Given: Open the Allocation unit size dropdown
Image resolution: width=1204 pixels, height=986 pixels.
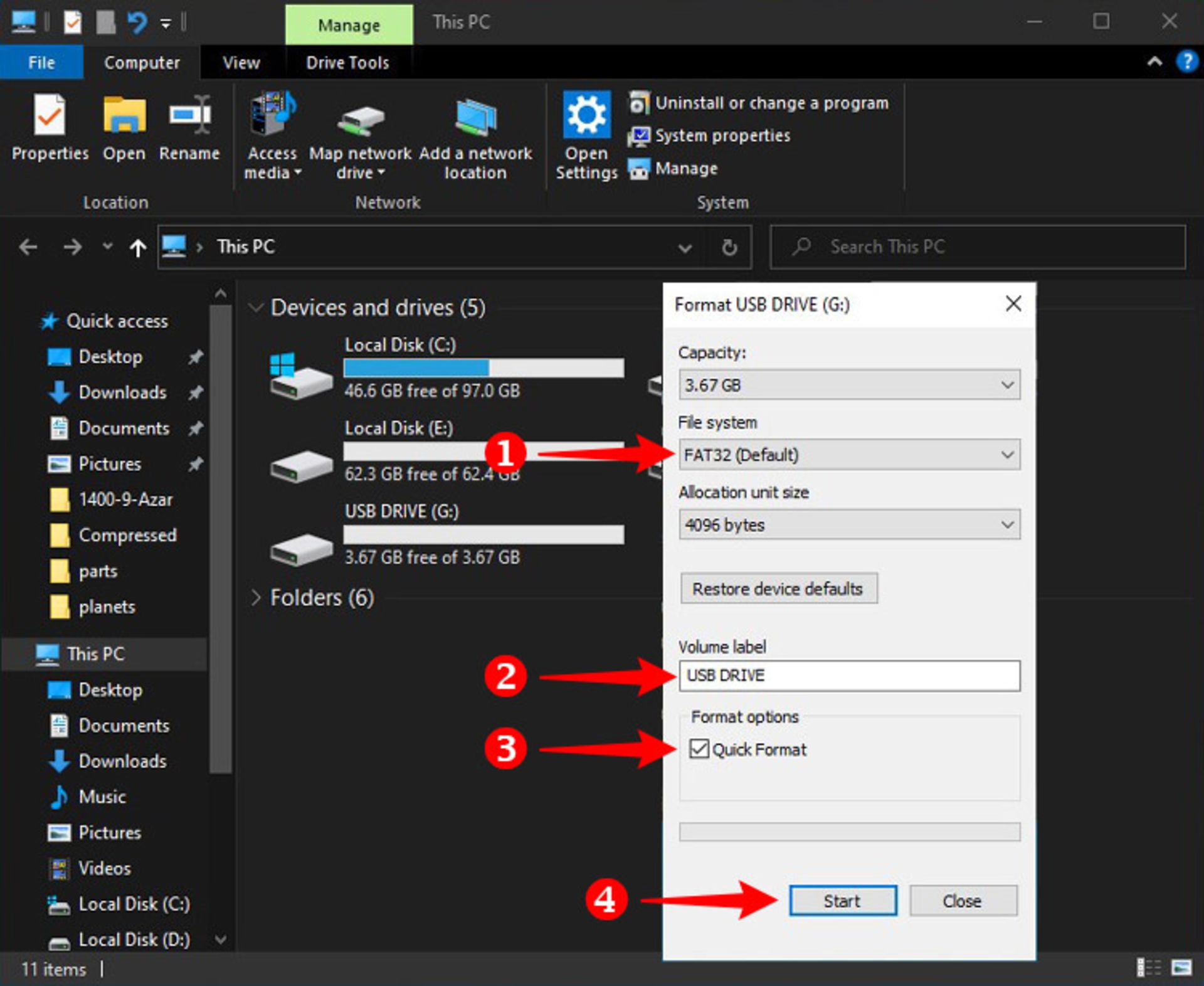Looking at the screenshot, I should (x=849, y=524).
